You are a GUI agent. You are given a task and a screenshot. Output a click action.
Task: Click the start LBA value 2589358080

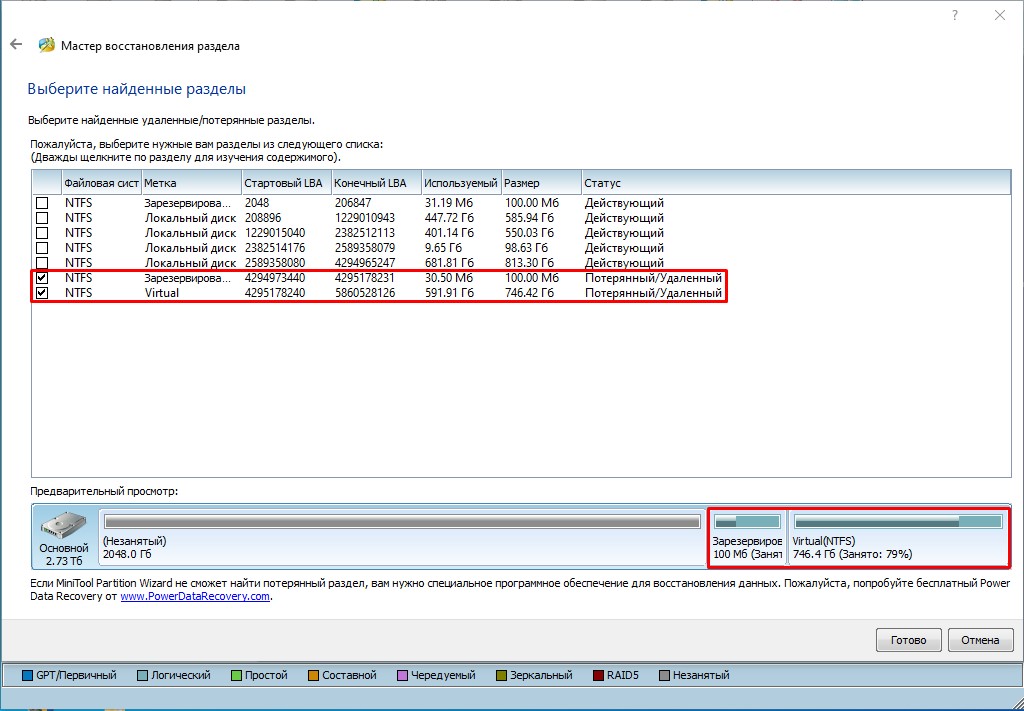(x=275, y=263)
